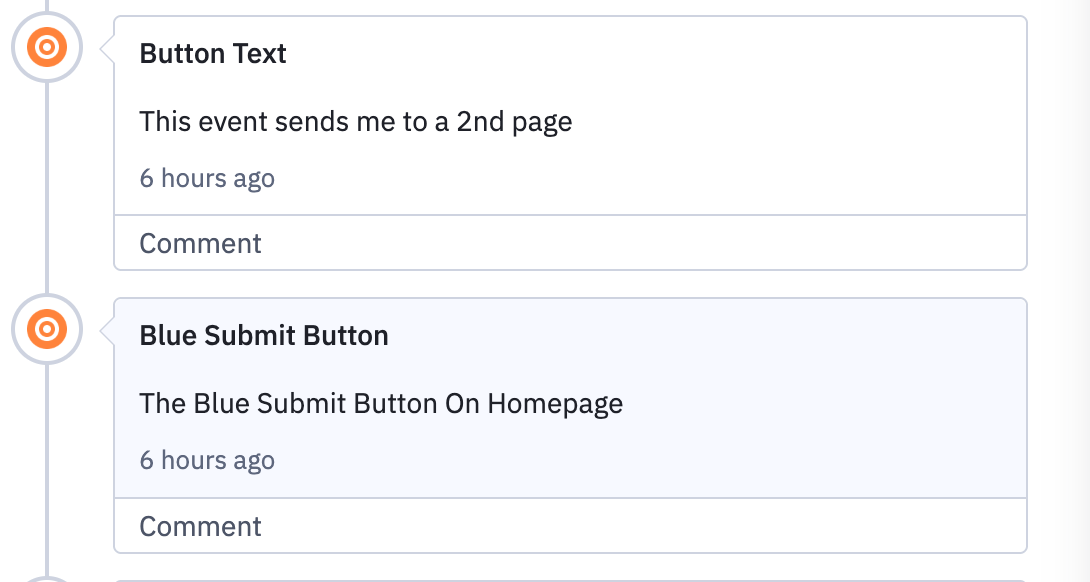Click the speech-bubble pointer on Button Text card
1090x582 pixels.
[x=104, y=47]
